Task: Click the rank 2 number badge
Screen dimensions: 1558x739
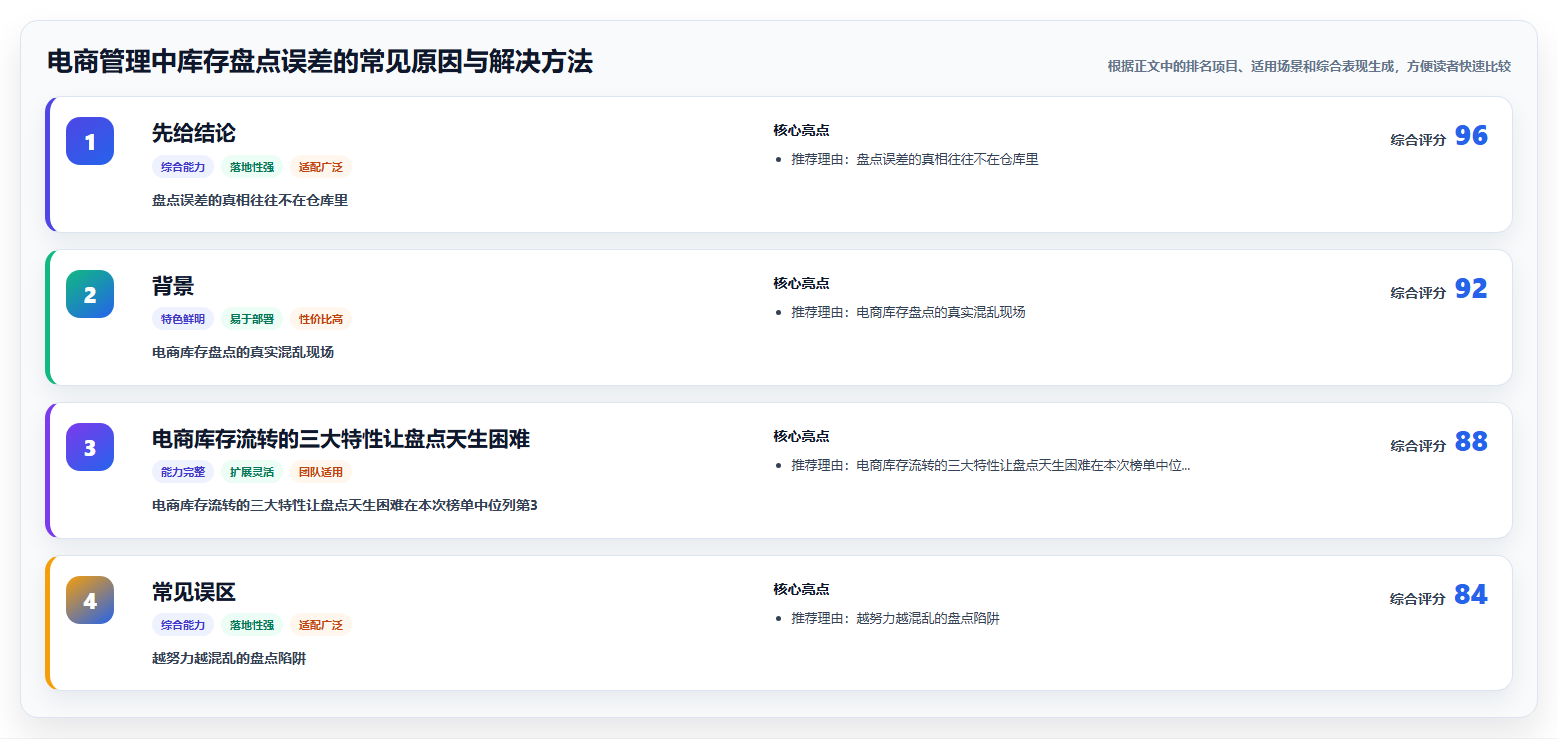Action: 90,294
